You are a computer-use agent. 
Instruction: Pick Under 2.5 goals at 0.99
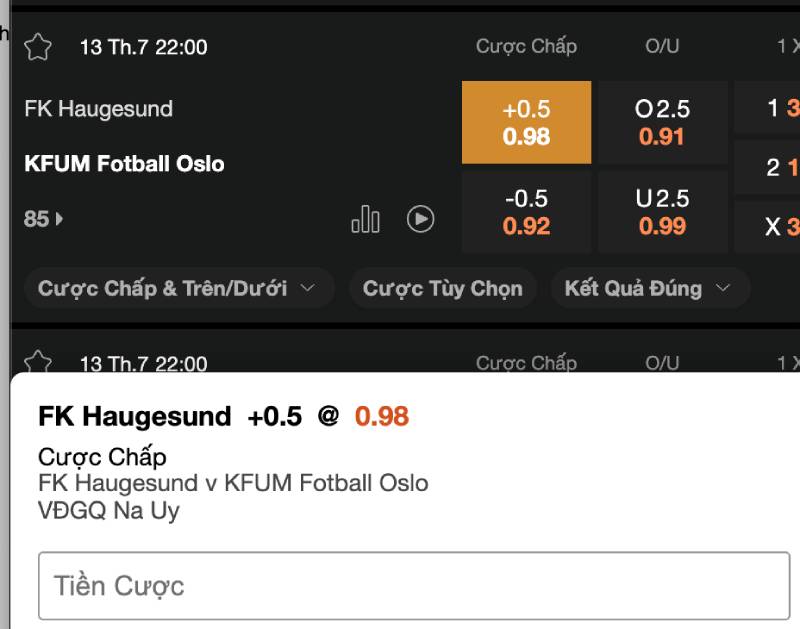click(x=662, y=212)
